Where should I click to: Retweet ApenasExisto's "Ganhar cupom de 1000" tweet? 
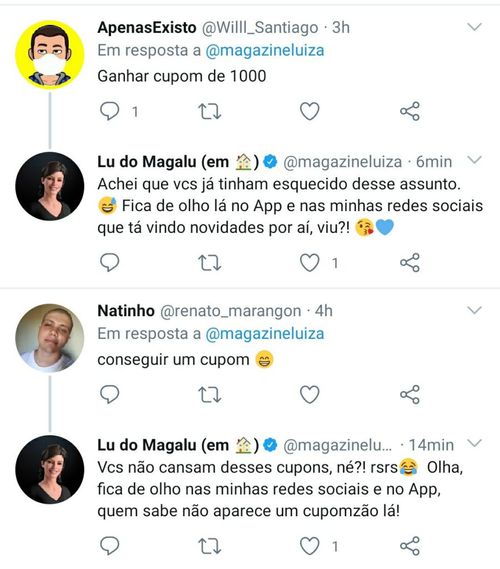point(209,111)
